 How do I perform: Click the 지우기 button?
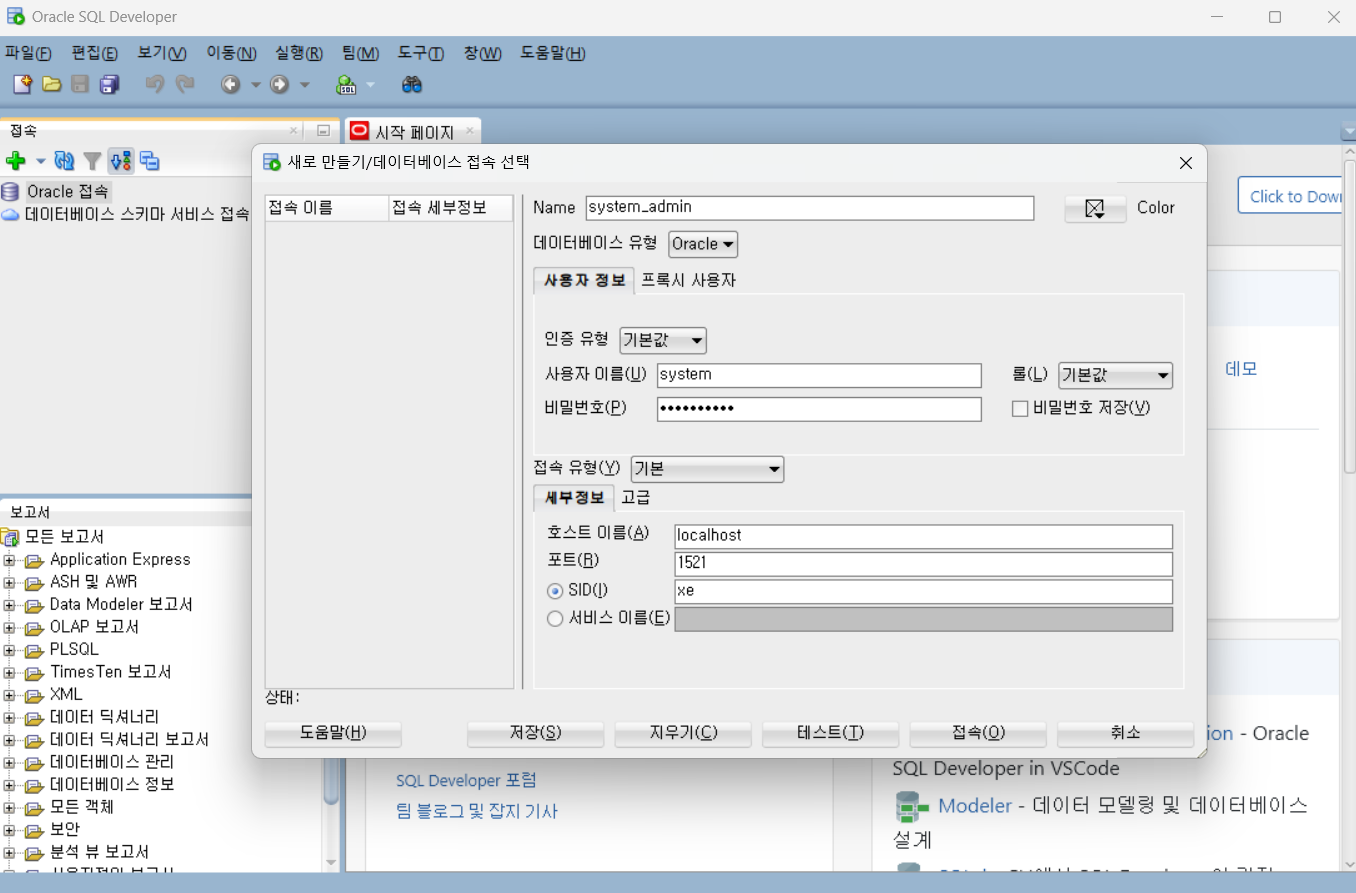point(682,733)
